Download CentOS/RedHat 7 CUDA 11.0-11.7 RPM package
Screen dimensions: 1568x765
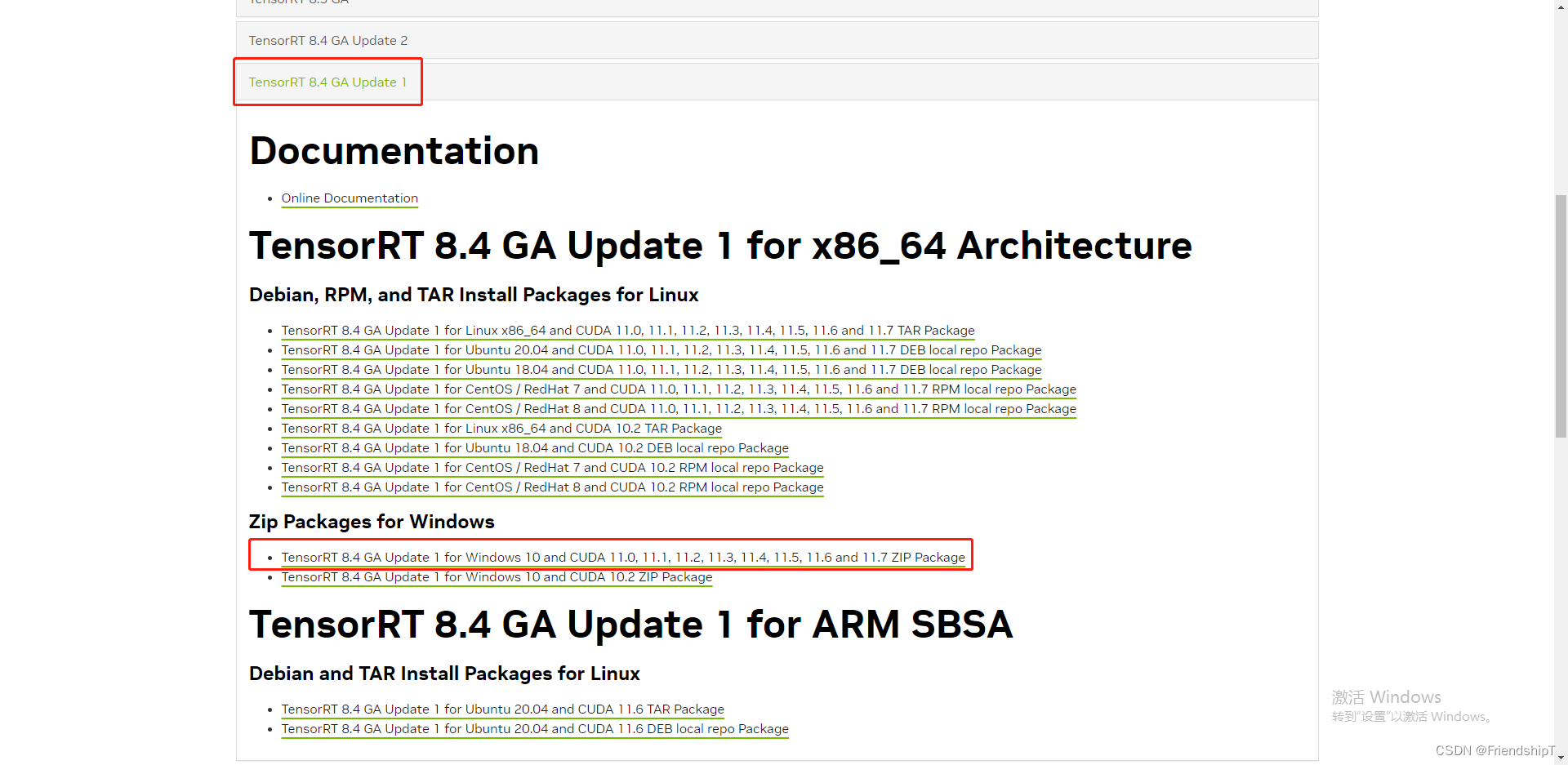[679, 389]
